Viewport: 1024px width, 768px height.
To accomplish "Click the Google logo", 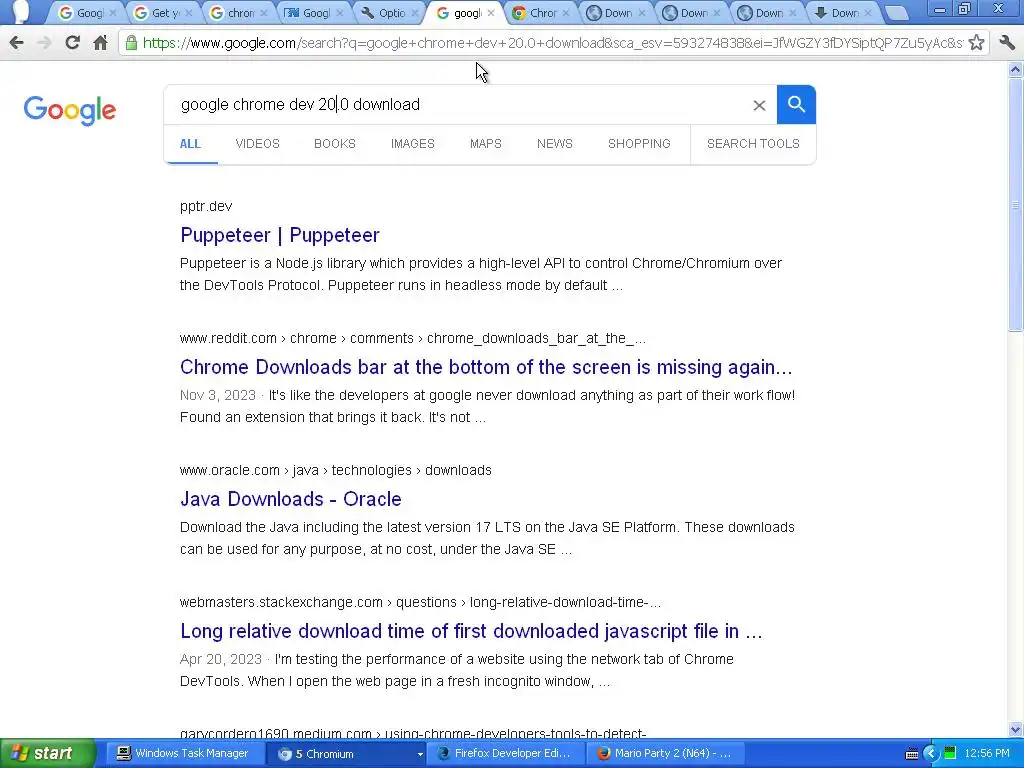I will 70,110.
